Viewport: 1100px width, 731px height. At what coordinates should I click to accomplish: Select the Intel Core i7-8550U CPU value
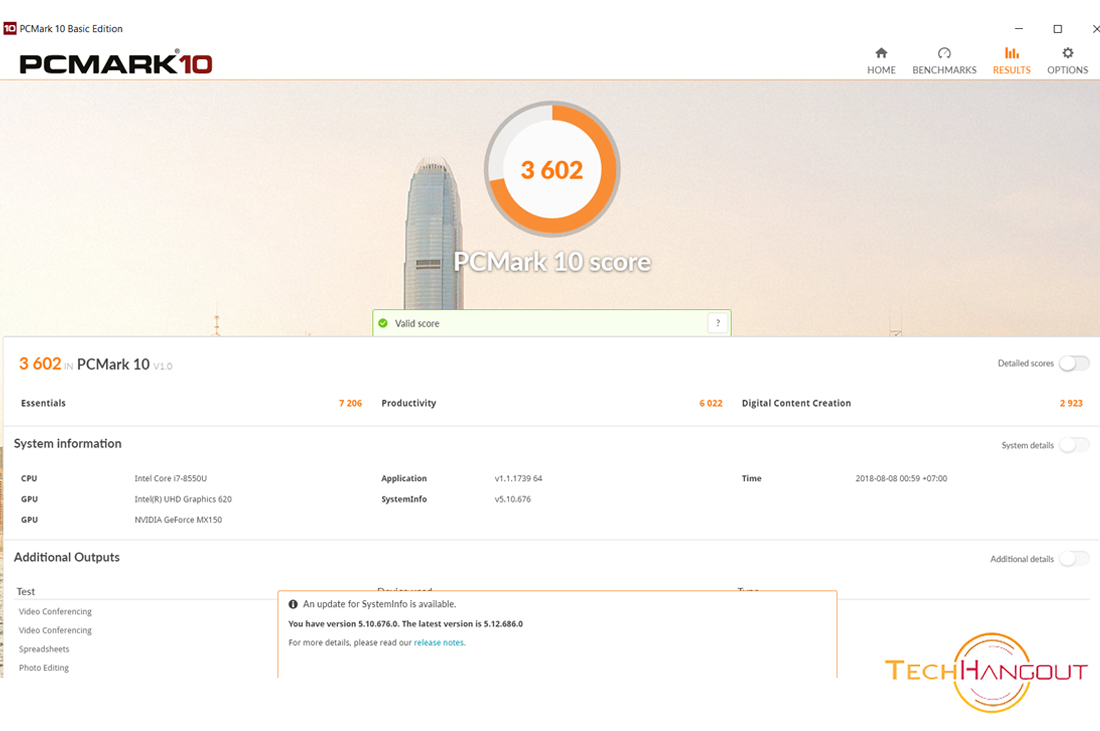[x=170, y=478]
